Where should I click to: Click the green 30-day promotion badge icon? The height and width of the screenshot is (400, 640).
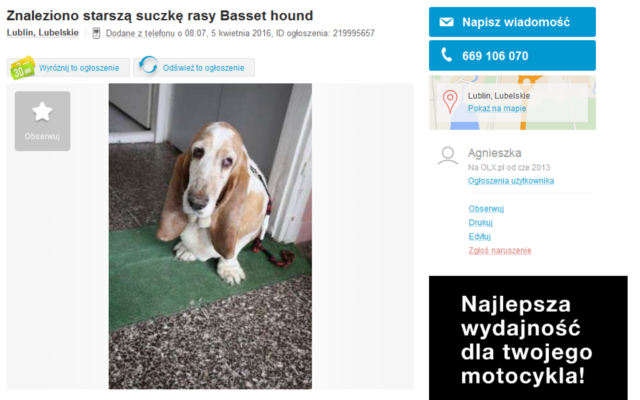pos(22,68)
